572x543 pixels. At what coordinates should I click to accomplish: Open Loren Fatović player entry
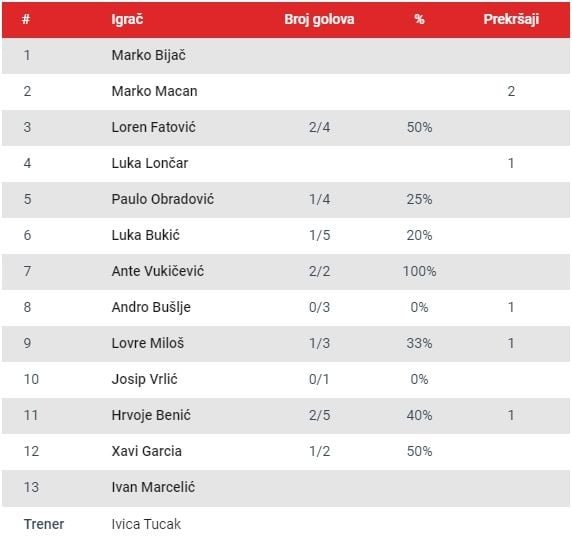(154, 127)
